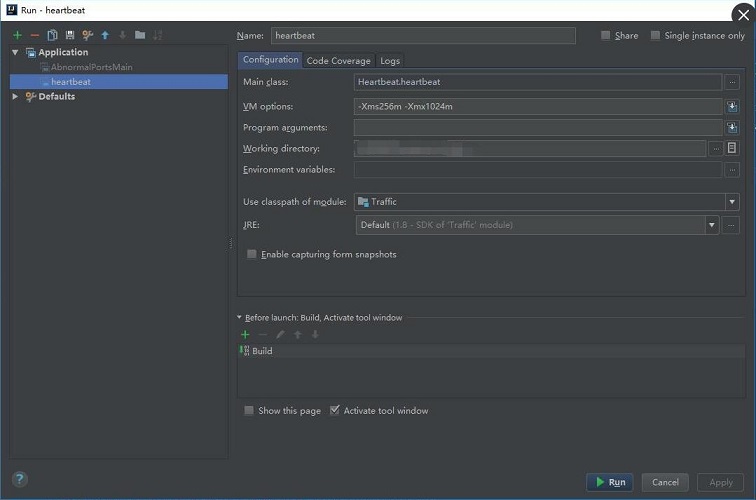Click the Run button
This screenshot has width=756, height=500.
610,482
